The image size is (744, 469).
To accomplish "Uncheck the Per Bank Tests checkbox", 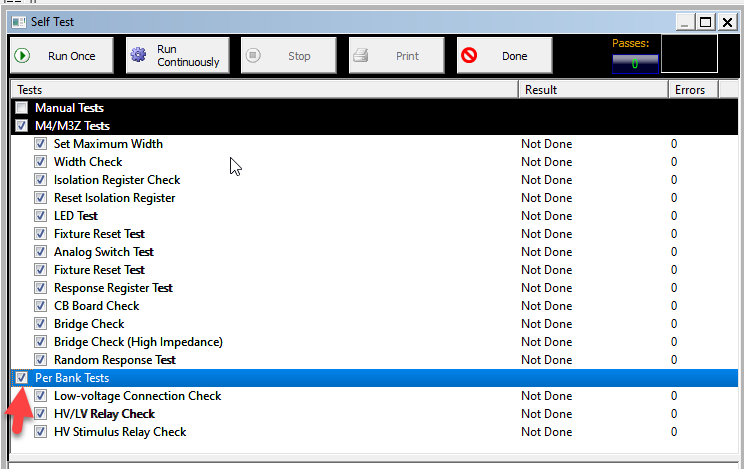I will [x=22, y=378].
